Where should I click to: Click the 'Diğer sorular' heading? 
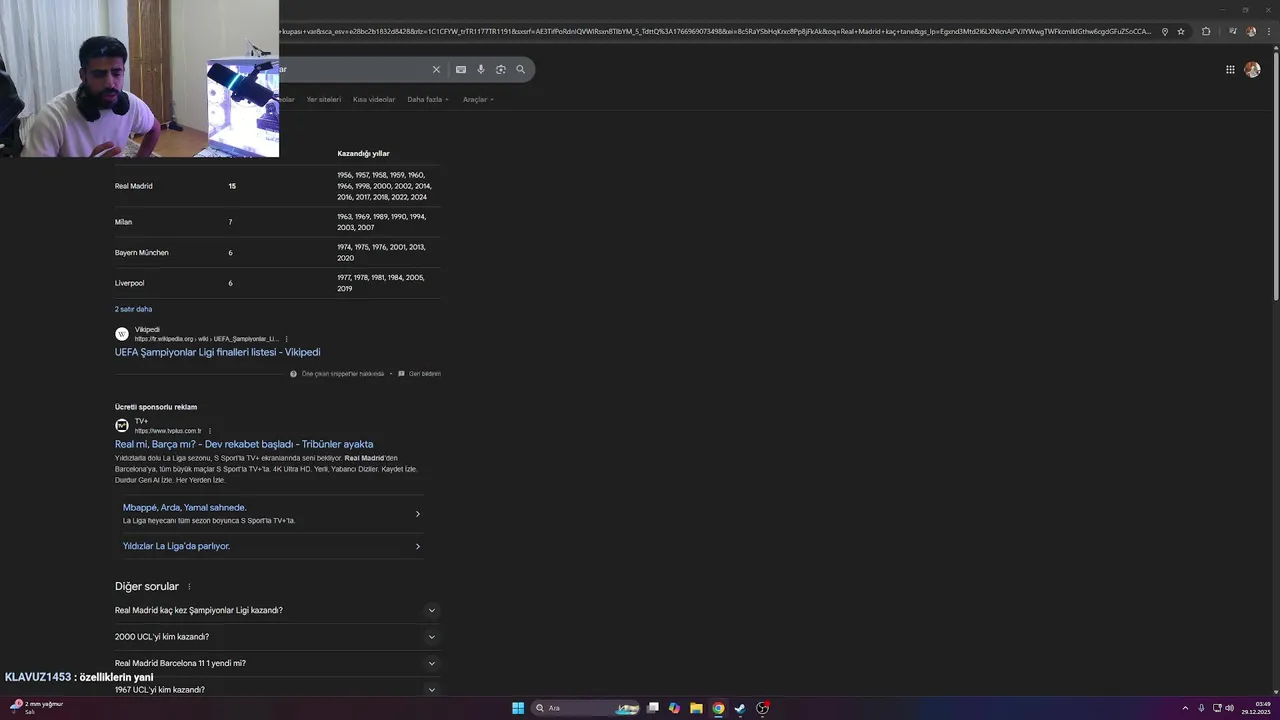click(x=146, y=587)
